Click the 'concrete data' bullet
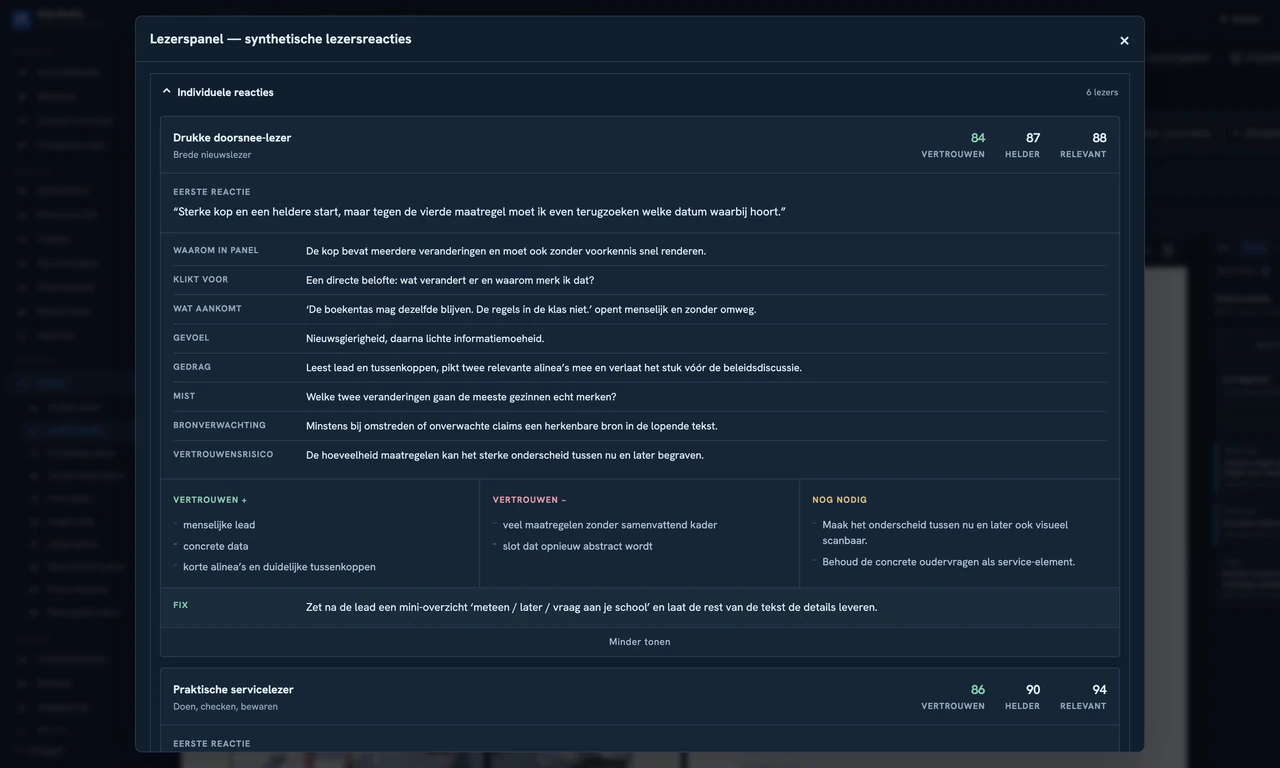Screen dimensions: 1280x768 pyautogui.click(x=216, y=546)
